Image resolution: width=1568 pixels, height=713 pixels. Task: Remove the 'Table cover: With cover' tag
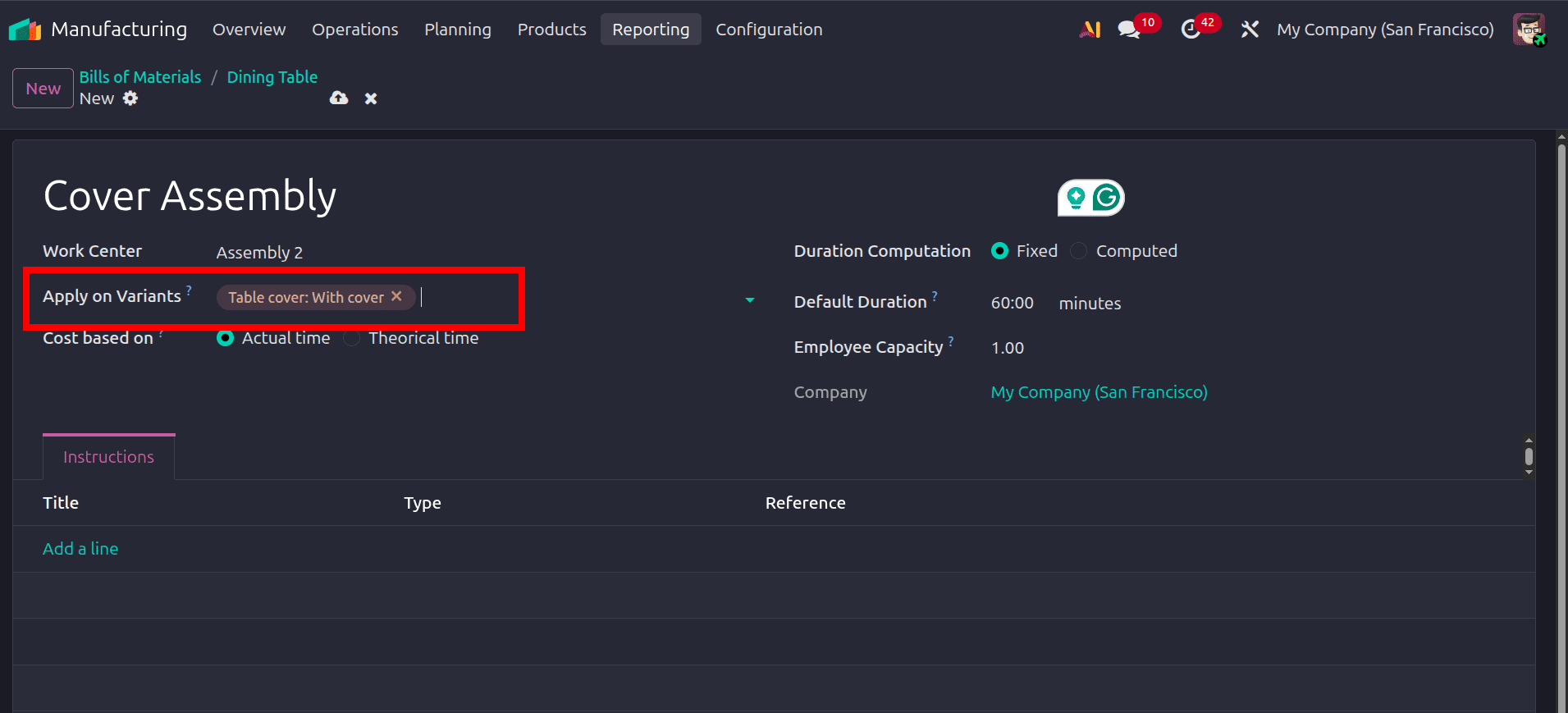396,296
